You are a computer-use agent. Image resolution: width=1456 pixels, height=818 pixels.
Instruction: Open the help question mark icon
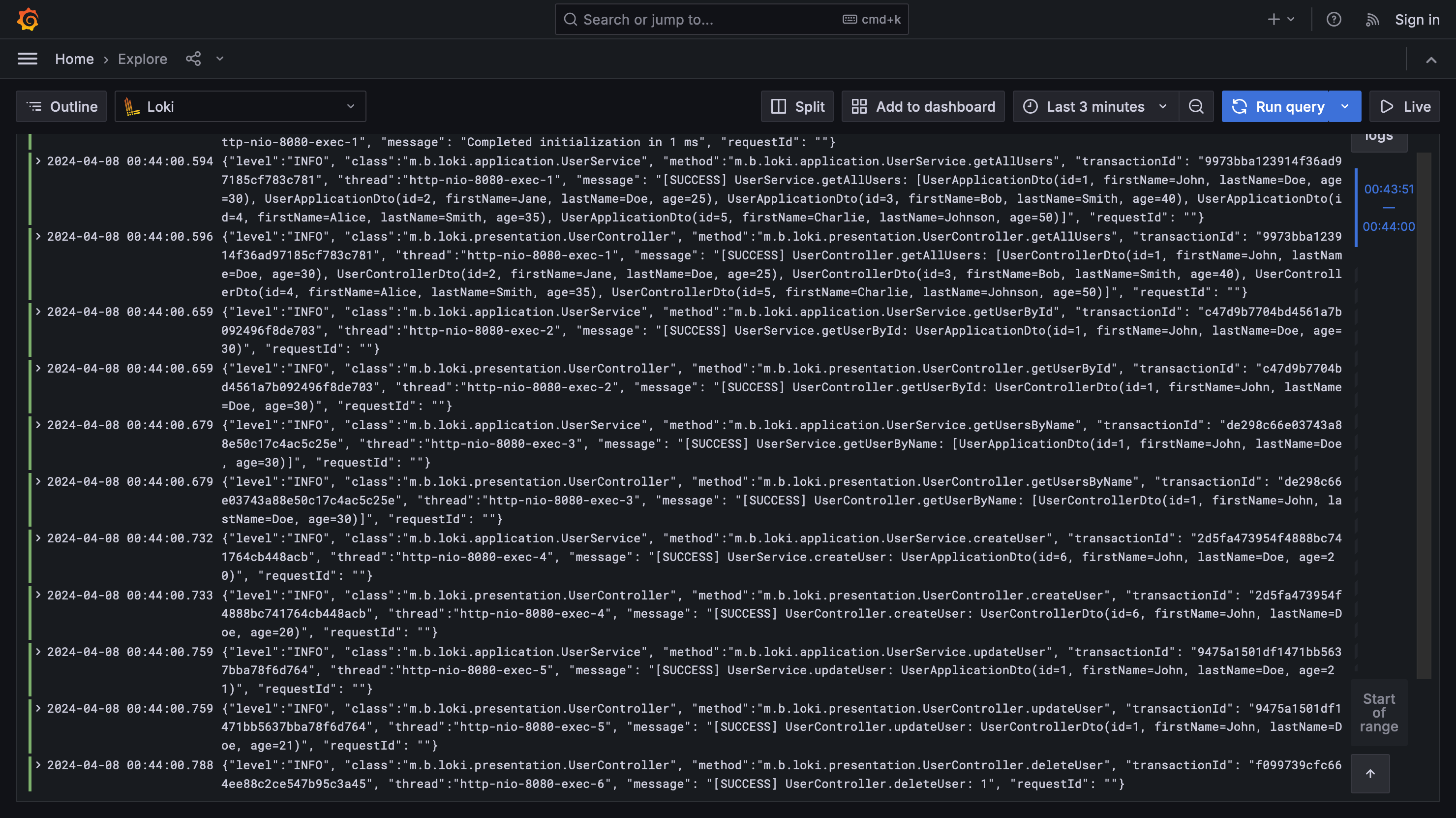1334,19
